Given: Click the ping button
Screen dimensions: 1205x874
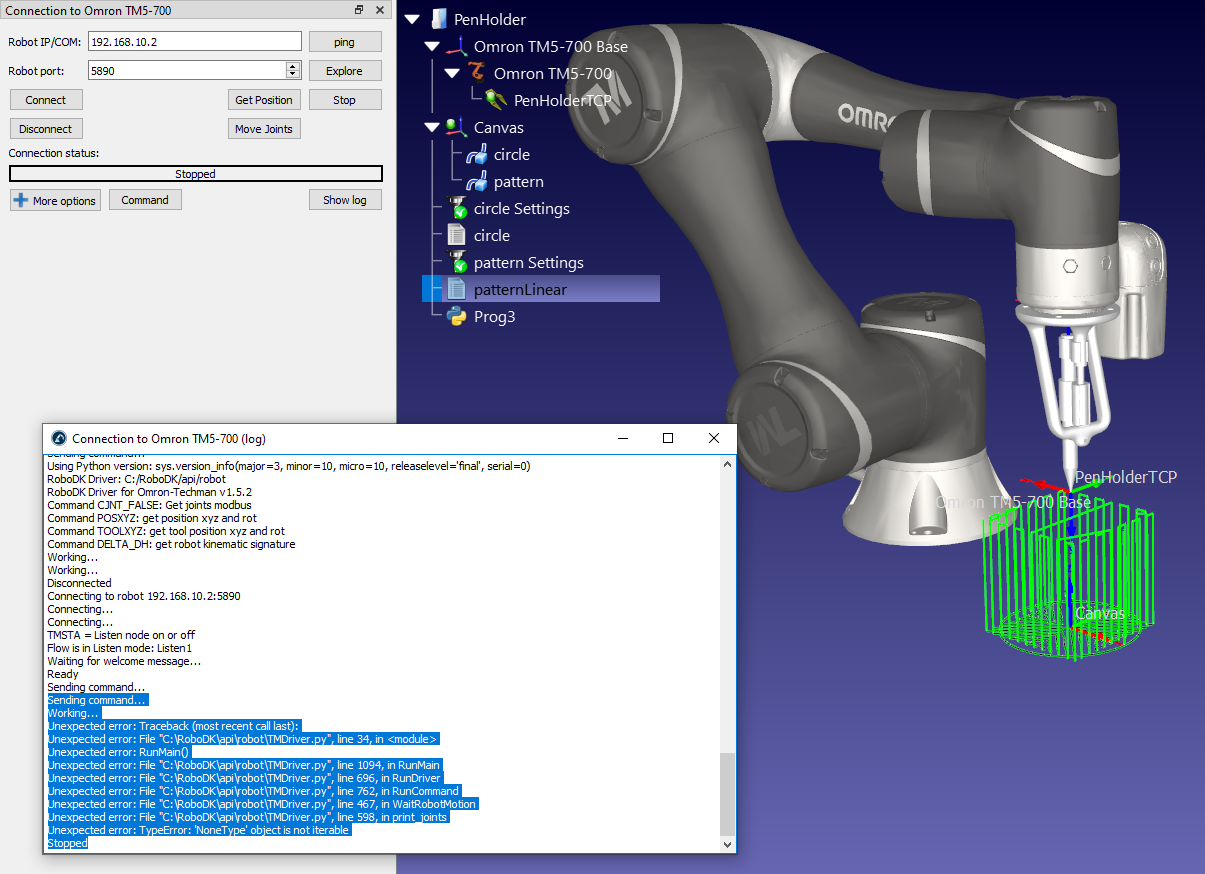Looking at the screenshot, I should point(345,41).
